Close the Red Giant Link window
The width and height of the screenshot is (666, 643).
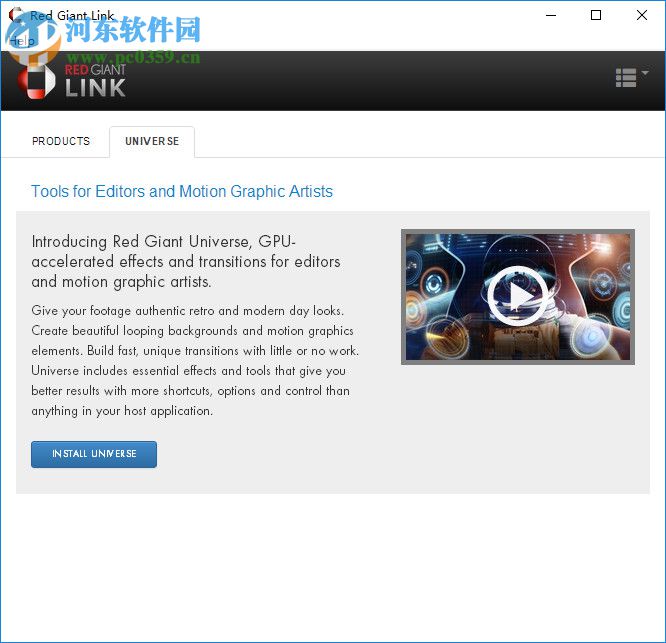[642, 15]
